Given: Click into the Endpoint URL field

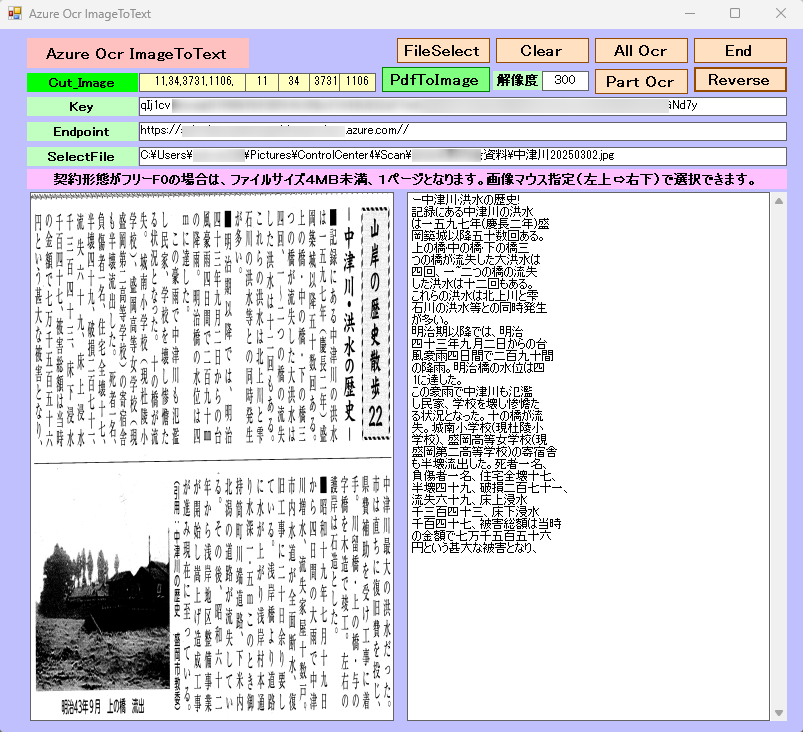Looking at the screenshot, I should tap(462, 131).
